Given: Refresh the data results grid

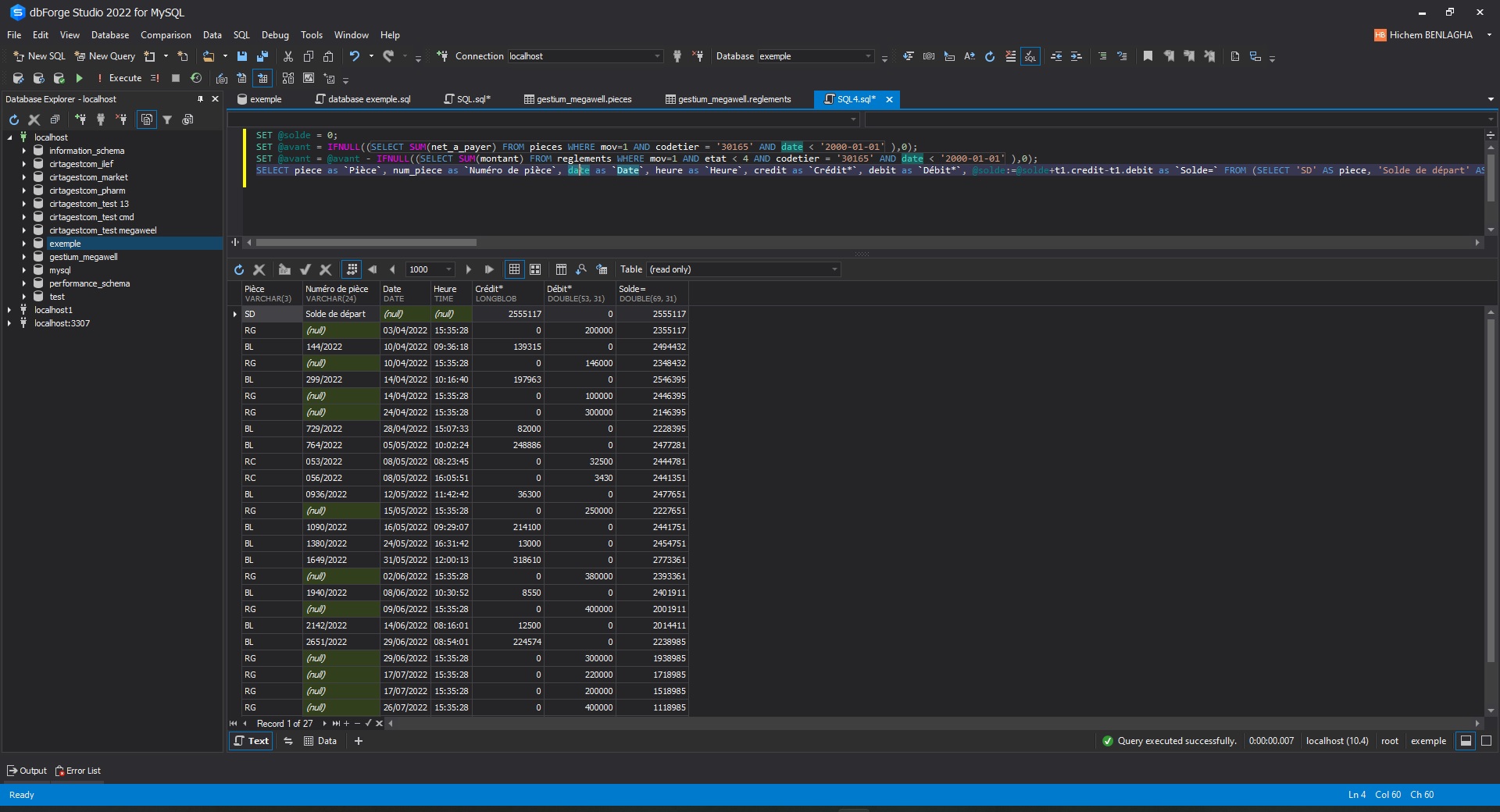Looking at the screenshot, I should point(239,269).
